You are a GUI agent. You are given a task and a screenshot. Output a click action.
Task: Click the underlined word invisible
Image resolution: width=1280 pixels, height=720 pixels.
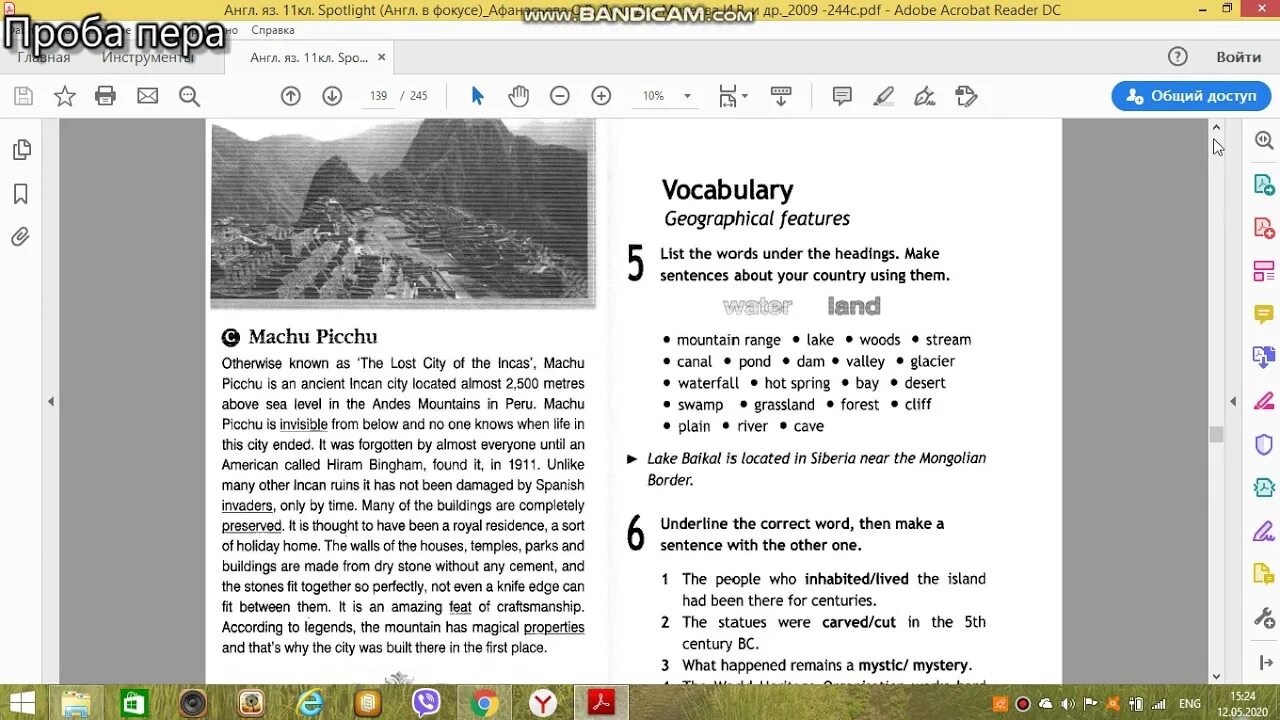point(303,424)
